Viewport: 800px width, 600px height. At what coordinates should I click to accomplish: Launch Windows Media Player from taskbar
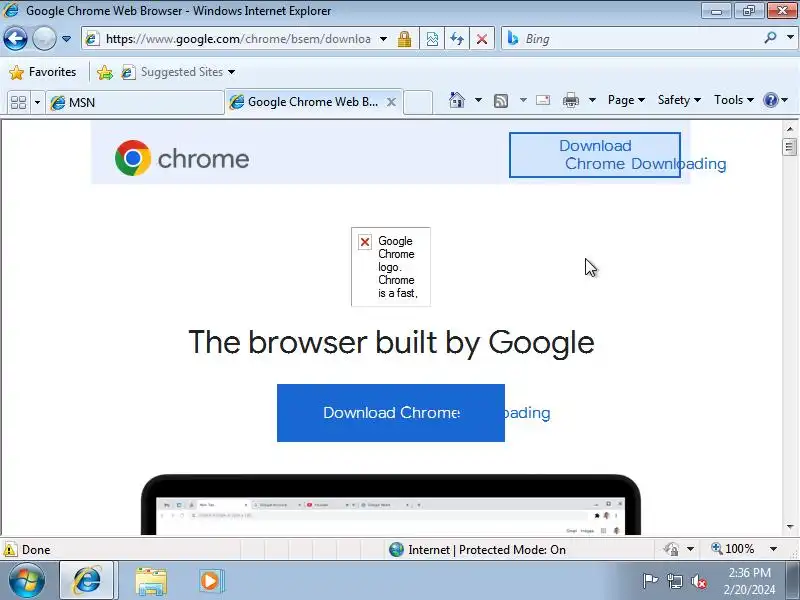(x=210, y=581)
